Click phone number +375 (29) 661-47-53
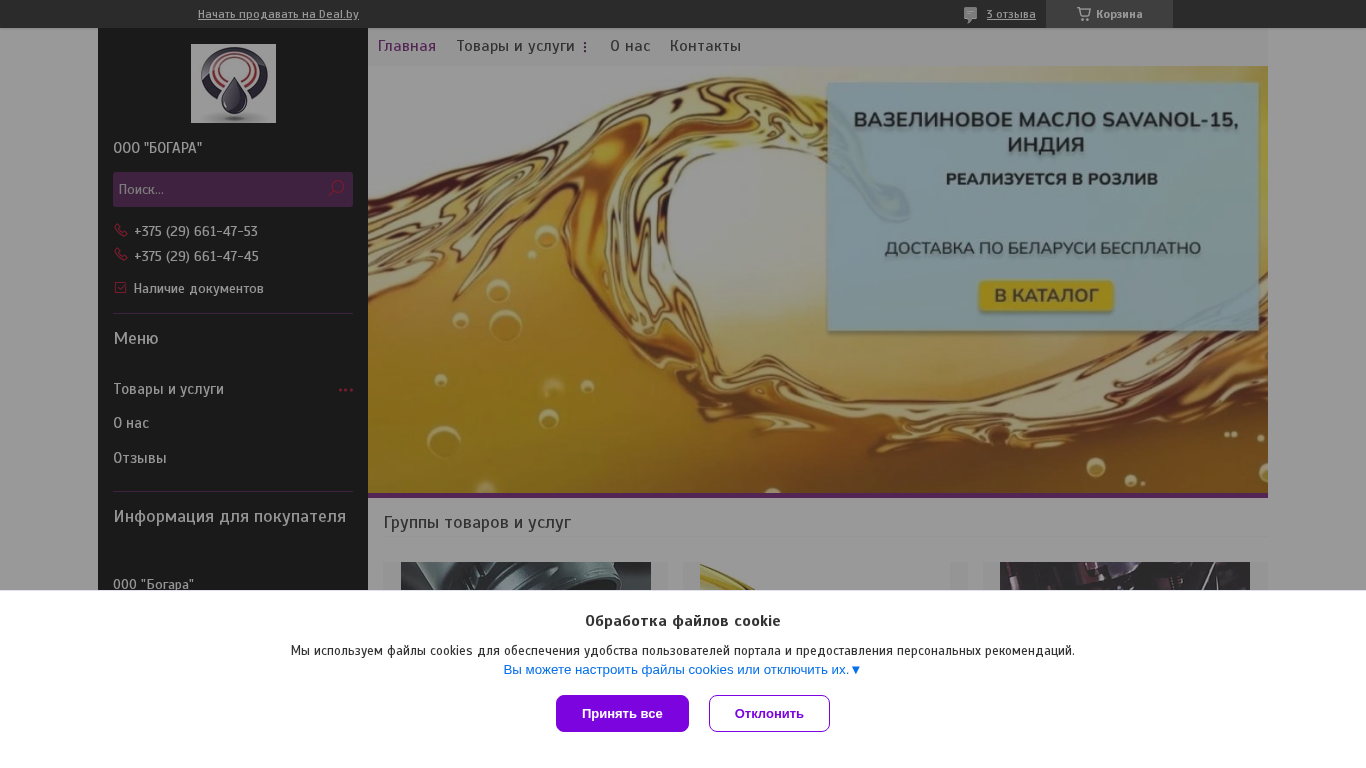1366x768 pixels. tap(196, 231)
